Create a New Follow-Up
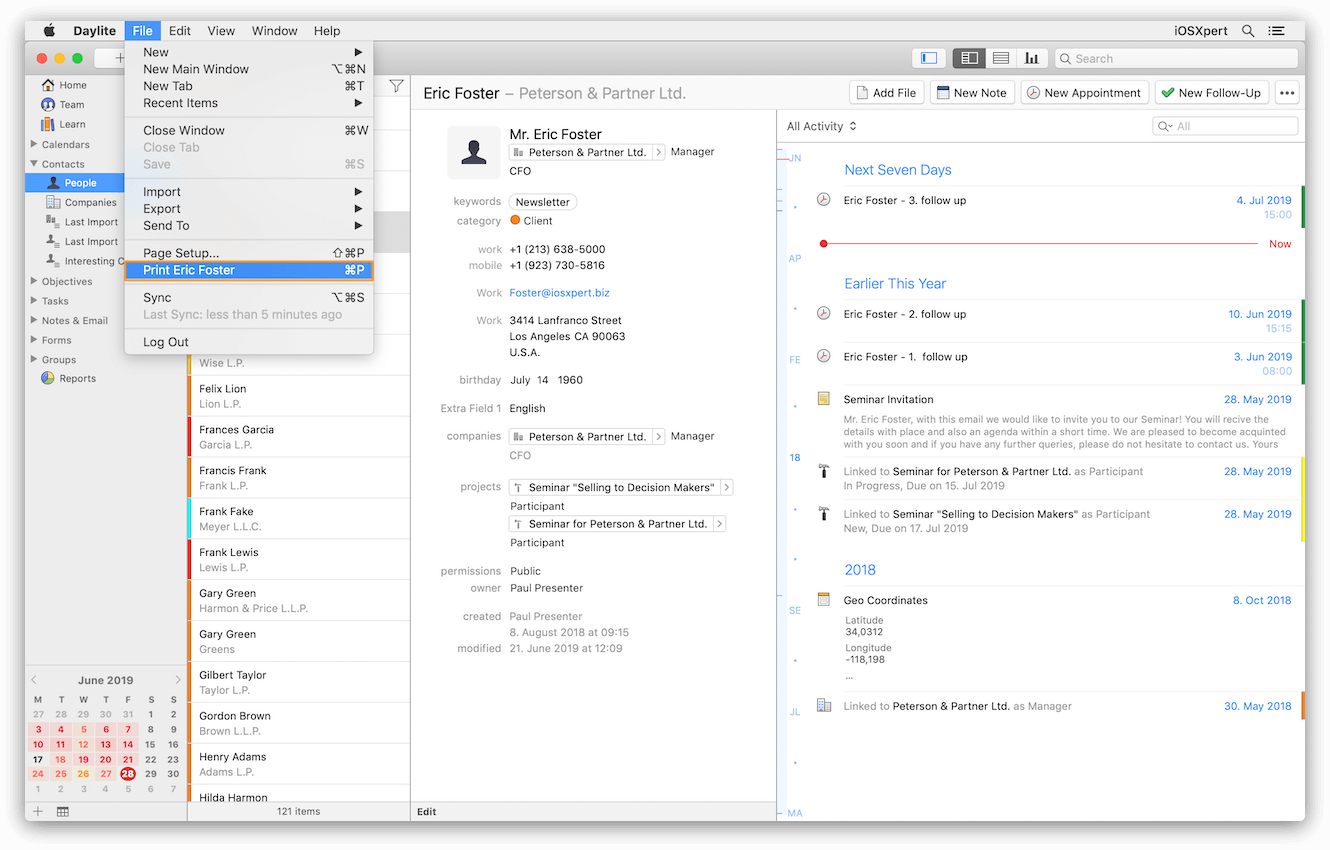This screenshot has height=850, width=1330. (1211, 92)
